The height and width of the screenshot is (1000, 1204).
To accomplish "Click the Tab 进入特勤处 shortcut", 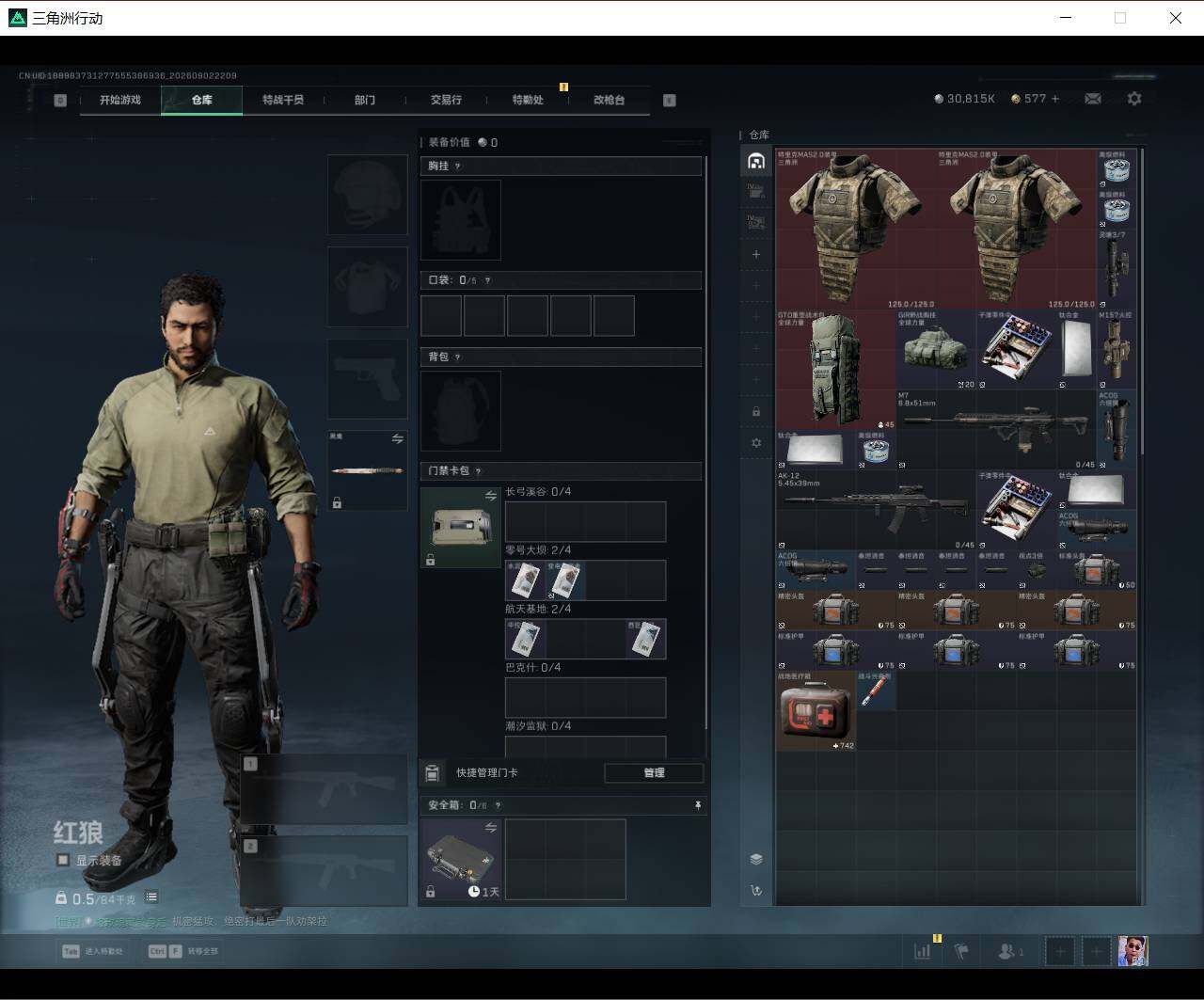I will pos(93,951).
